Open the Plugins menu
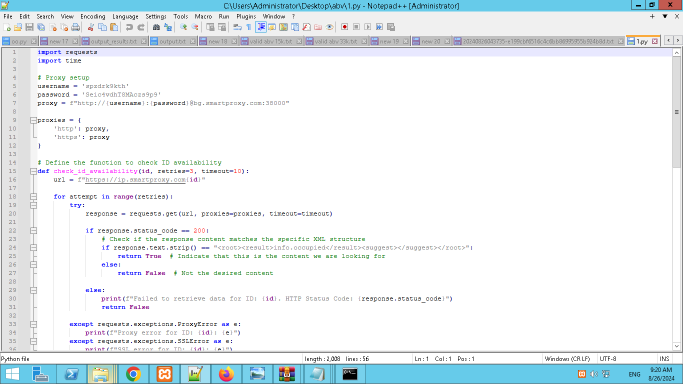683x384 pixels. 246,17
